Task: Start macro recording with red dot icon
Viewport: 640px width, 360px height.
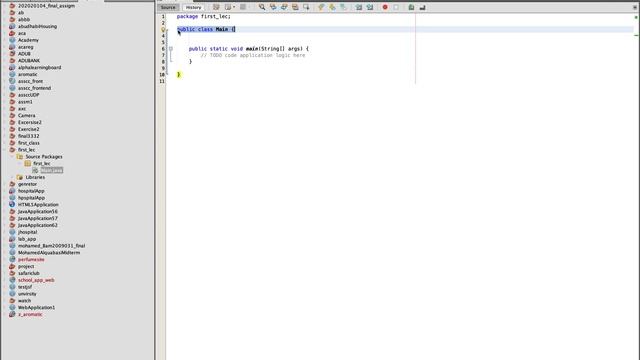Action: (385, 7)
